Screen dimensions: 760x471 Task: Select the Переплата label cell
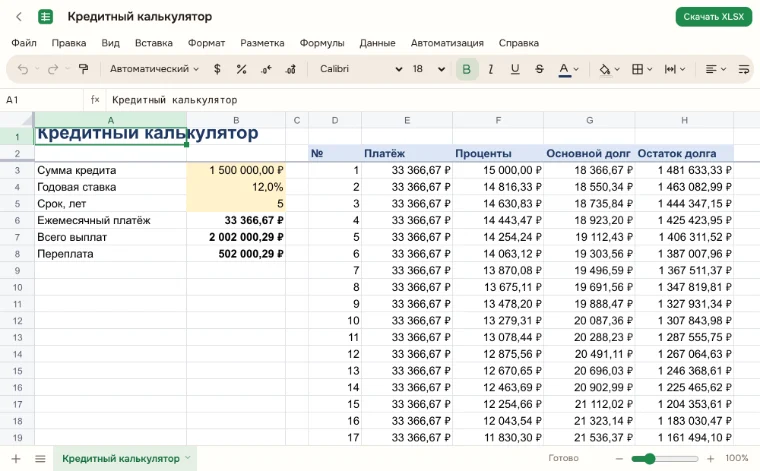coord(111,254)
